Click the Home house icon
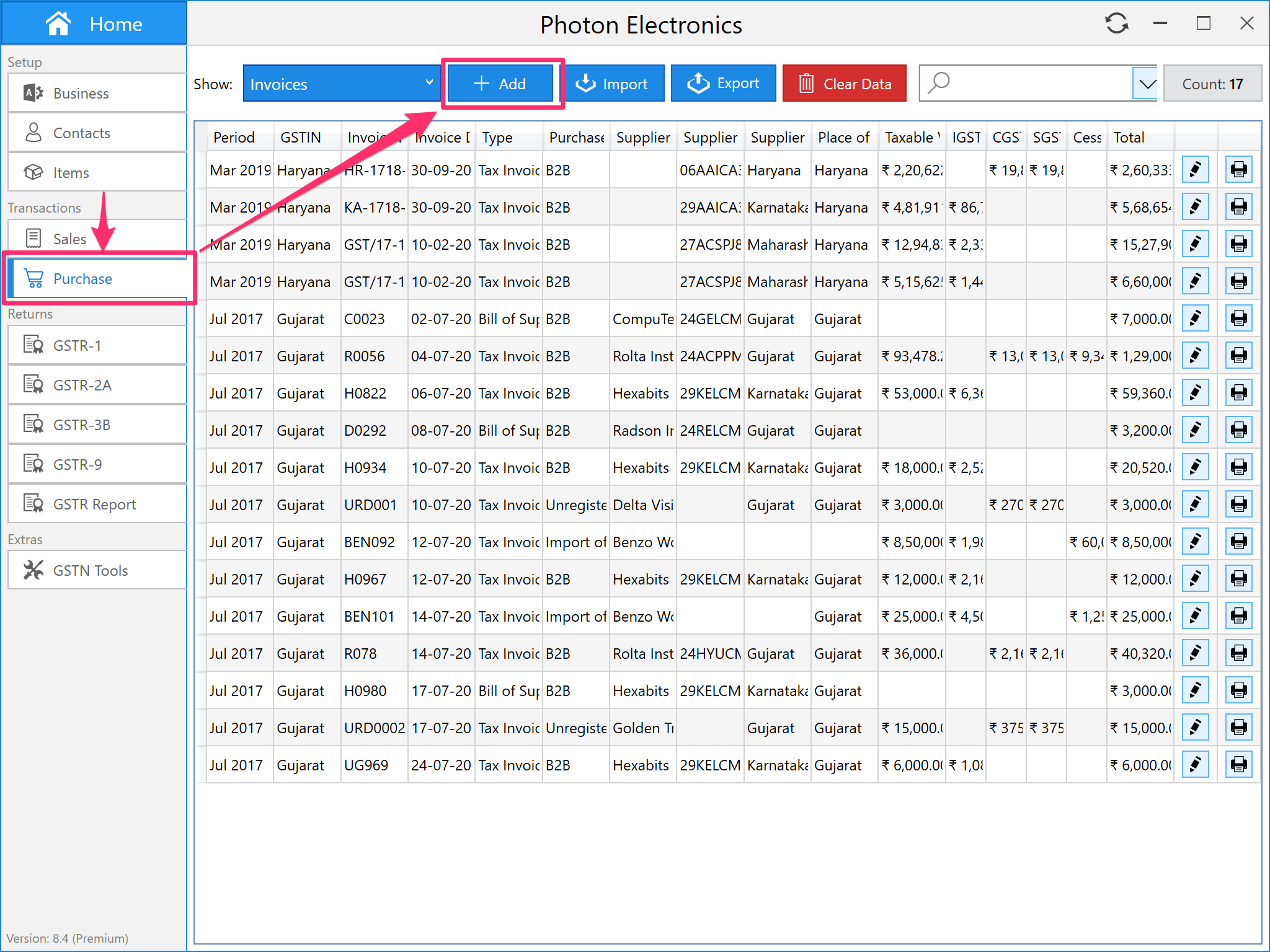1270x952 pixels. coord(58,24)
